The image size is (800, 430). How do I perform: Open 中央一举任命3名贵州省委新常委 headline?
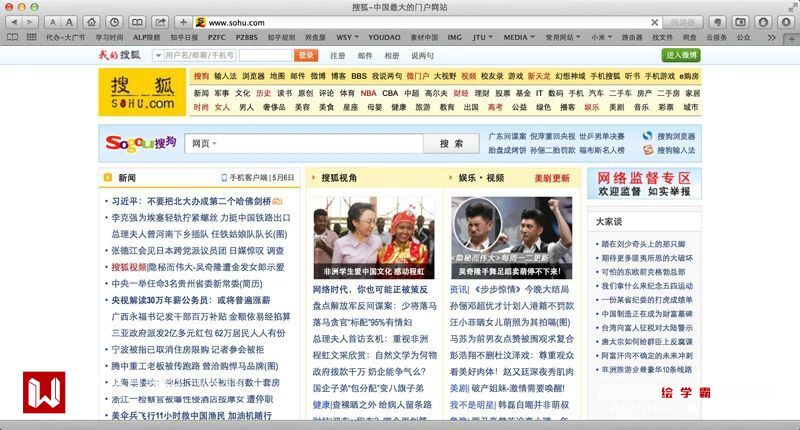[x=187, y=284]
